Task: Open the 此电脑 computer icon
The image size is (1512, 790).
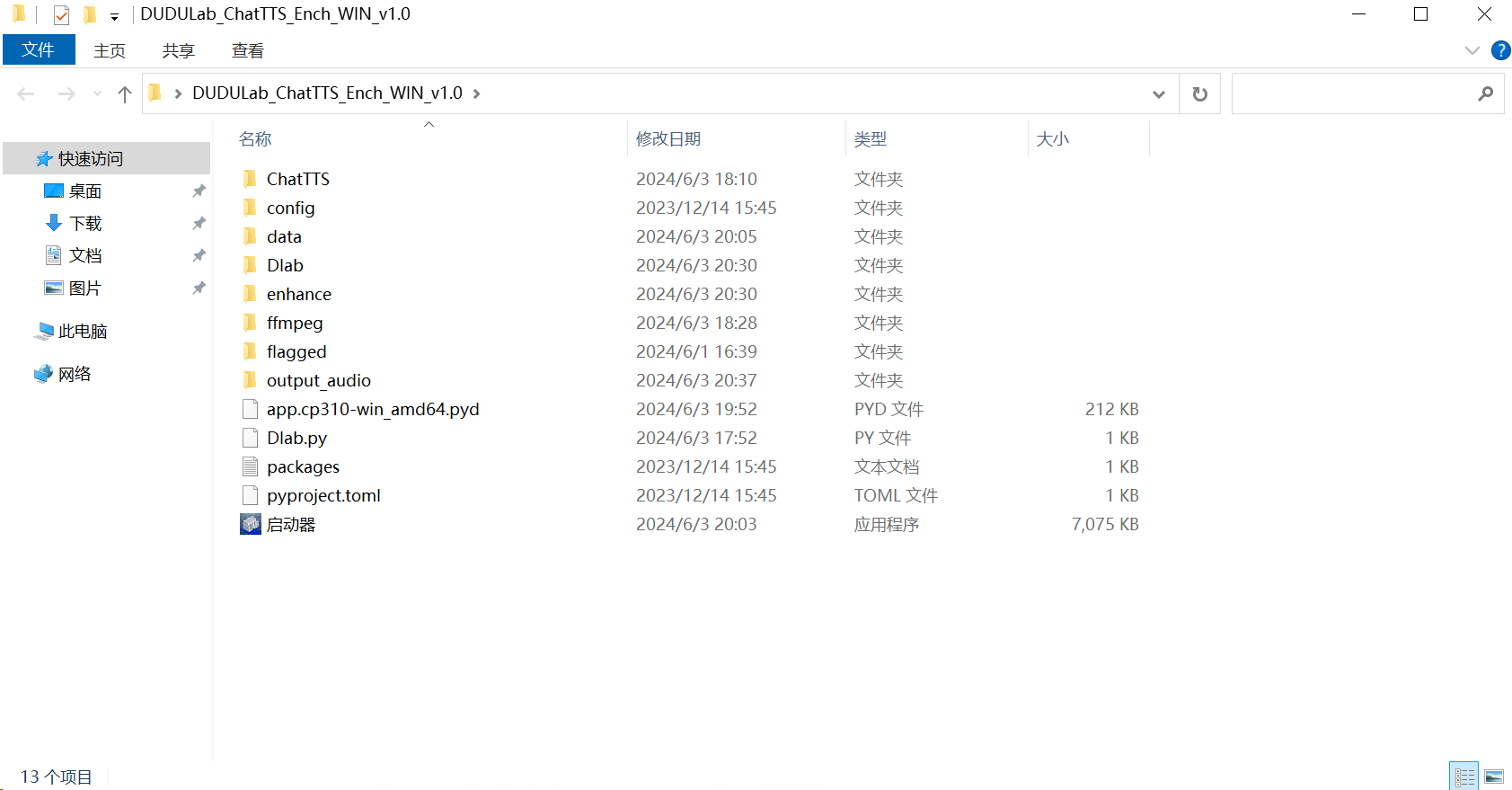Action: point(44,331)
